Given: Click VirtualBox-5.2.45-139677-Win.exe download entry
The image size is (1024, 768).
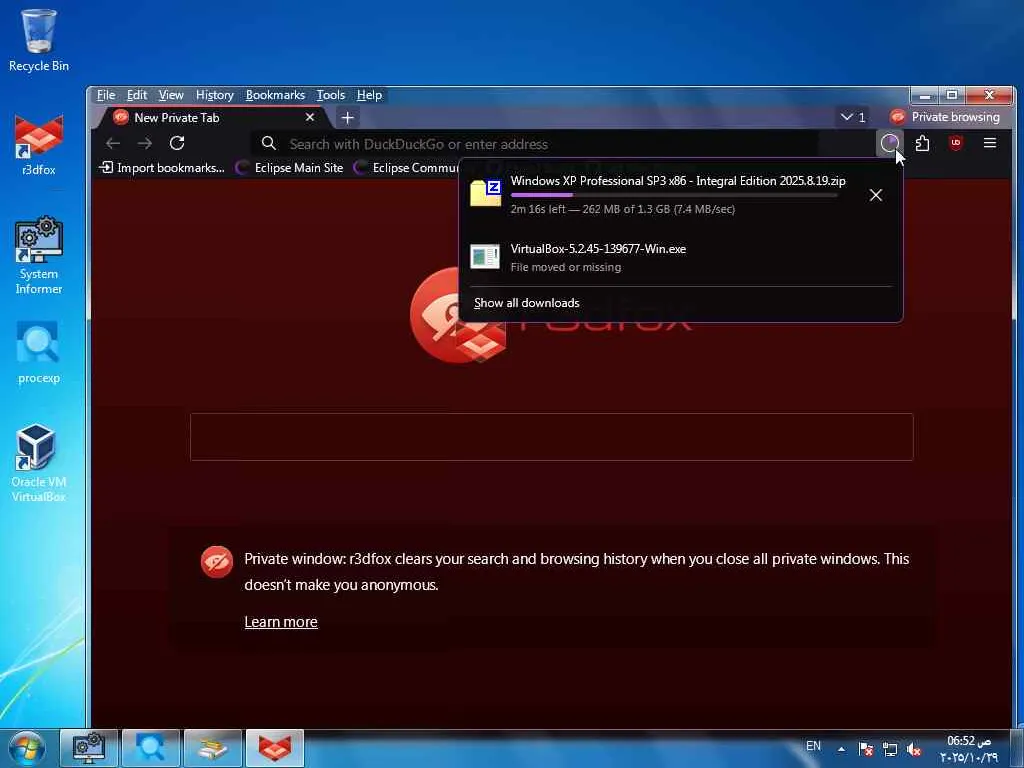Looking at the screenshot, I should [680, 257].
